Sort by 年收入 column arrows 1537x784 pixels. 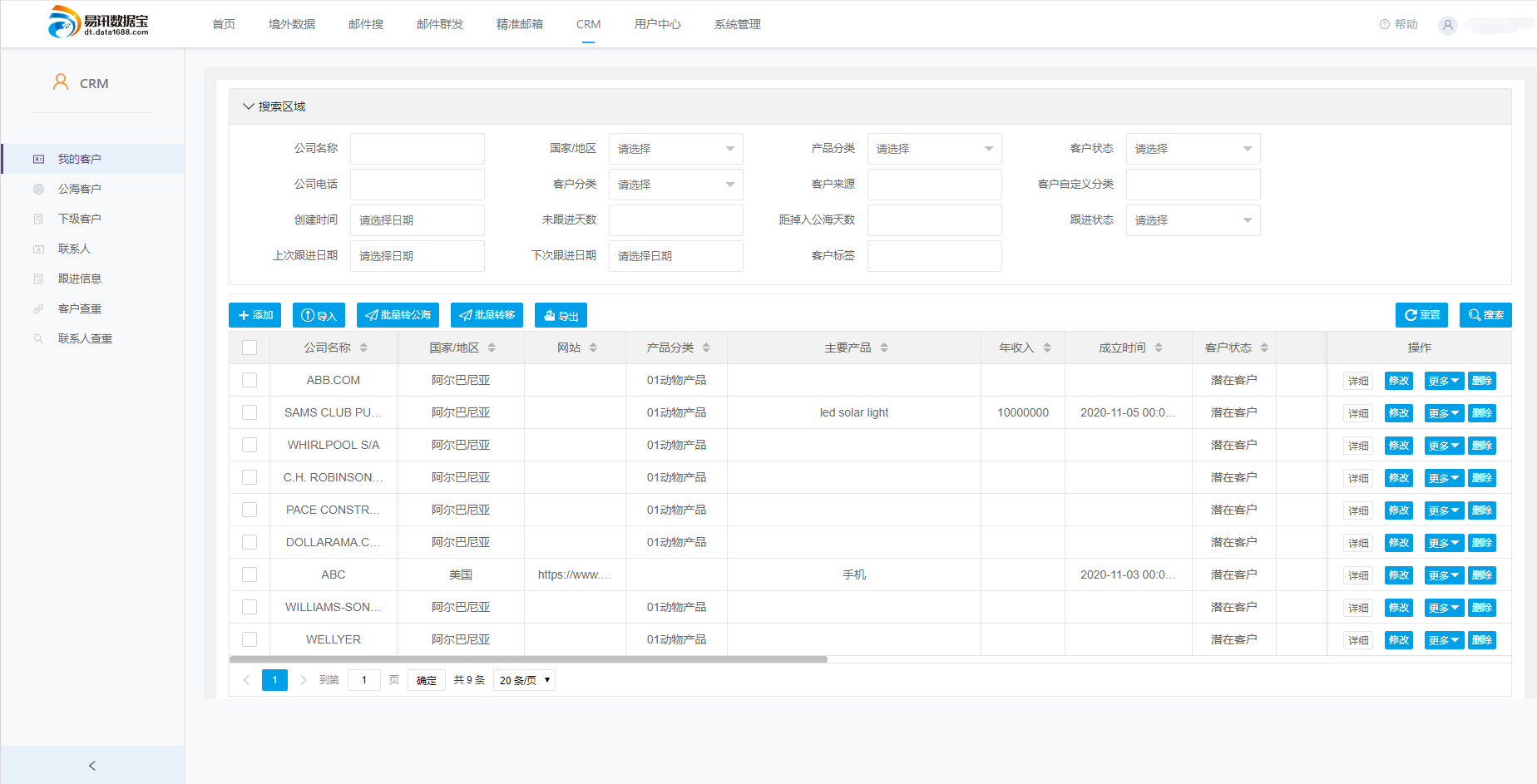tap(1047, 348)
